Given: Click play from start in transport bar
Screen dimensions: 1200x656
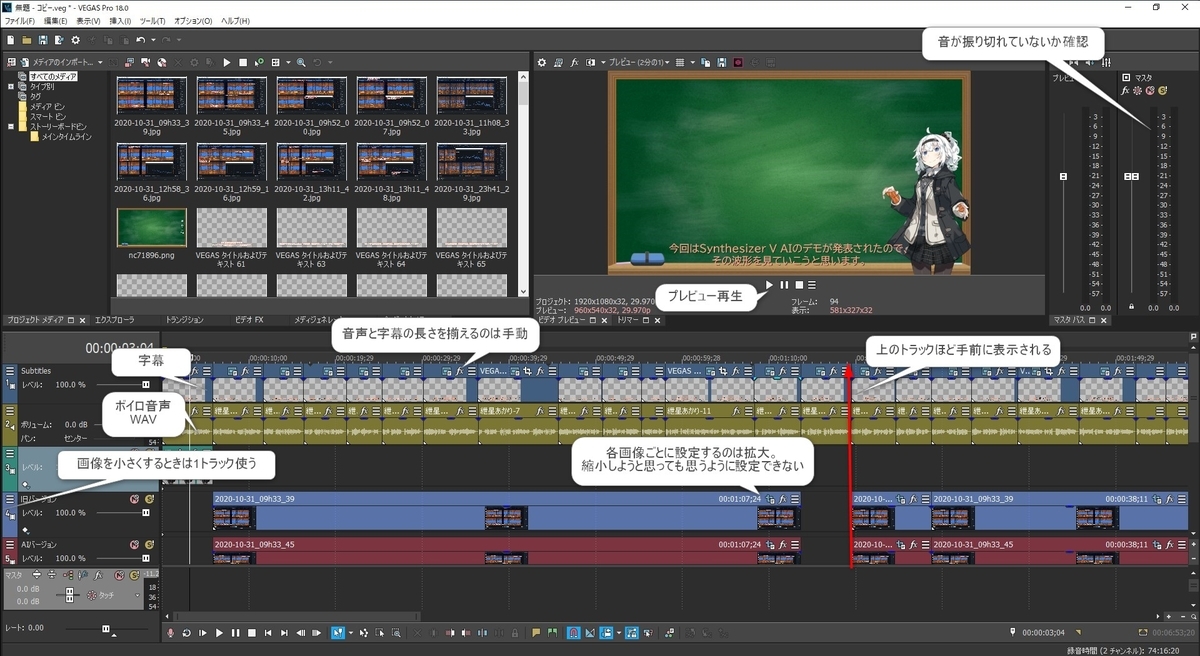Looking at the screenshot, I should pyautogui.click(x=202, y=633).
